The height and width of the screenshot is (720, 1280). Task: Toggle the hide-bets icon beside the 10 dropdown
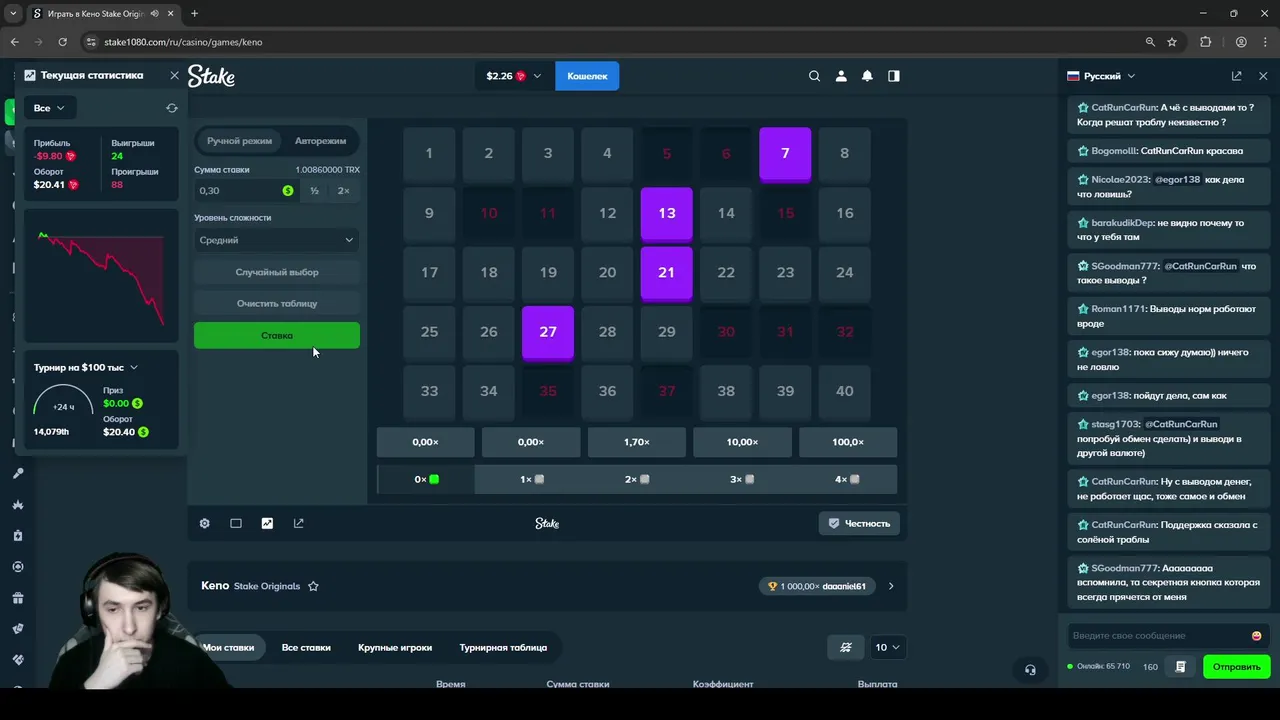(x=846, y=647)
